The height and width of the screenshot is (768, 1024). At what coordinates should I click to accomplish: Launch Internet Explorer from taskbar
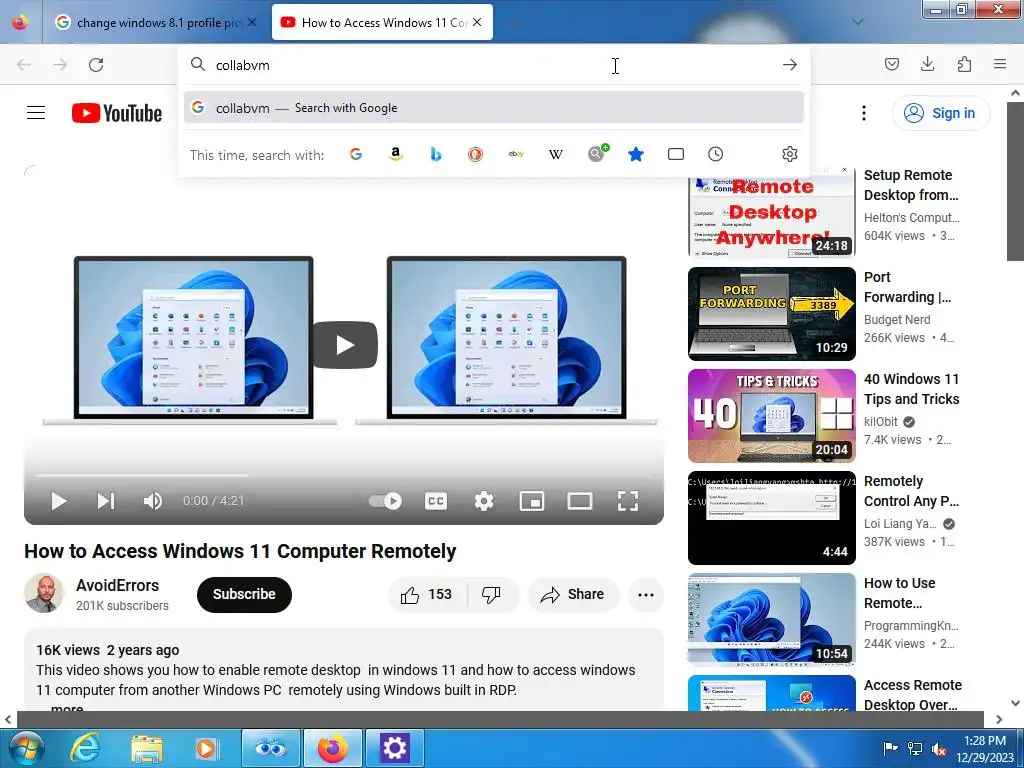85,748
